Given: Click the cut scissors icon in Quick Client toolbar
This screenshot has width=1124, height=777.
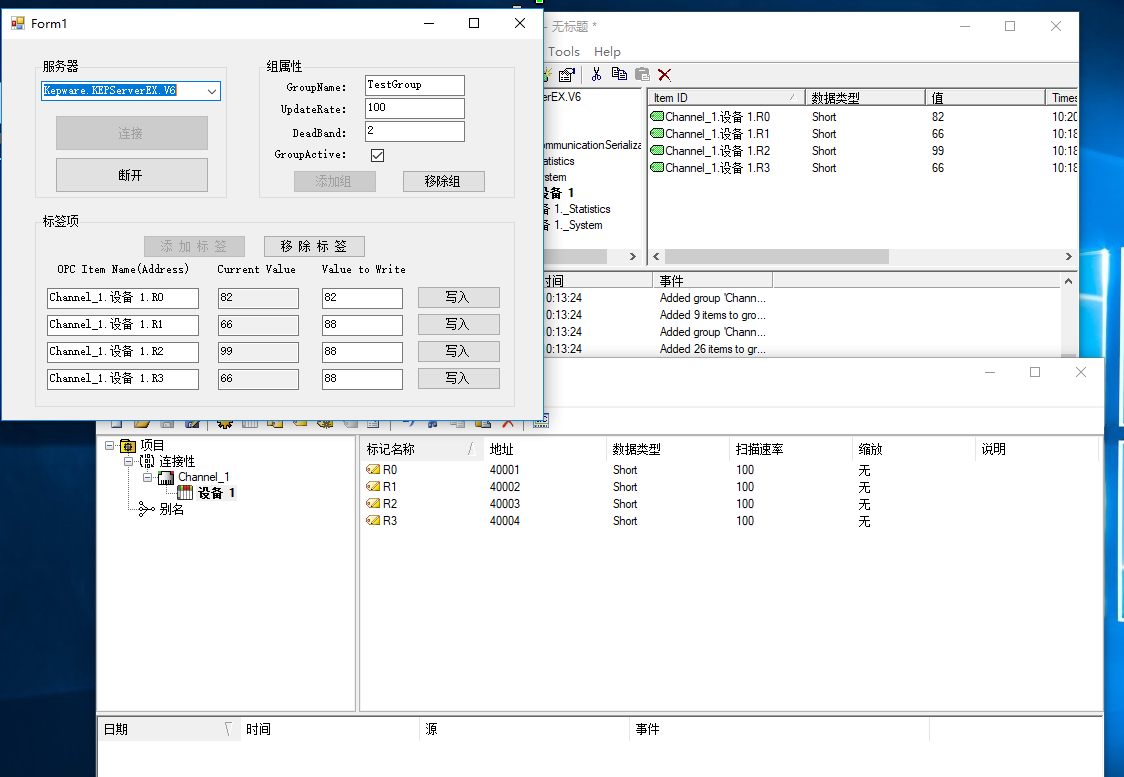Looking at the screenshot, I should pyautogui.click(x=596, y=74).
